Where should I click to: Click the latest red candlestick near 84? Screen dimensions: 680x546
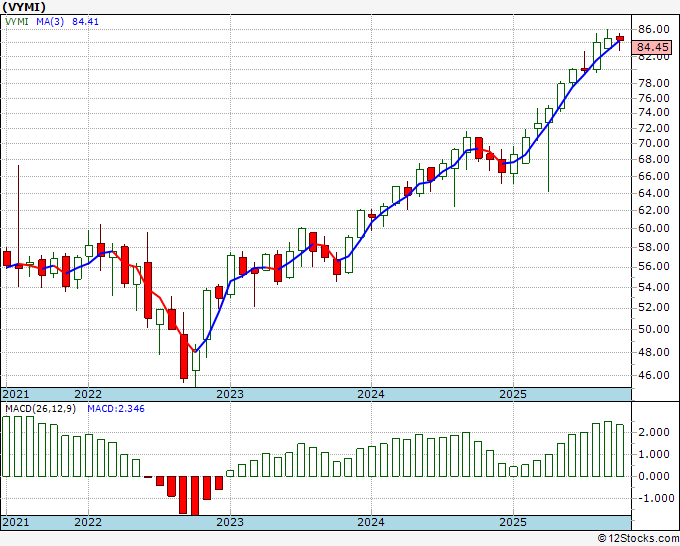tap(620, 39)
